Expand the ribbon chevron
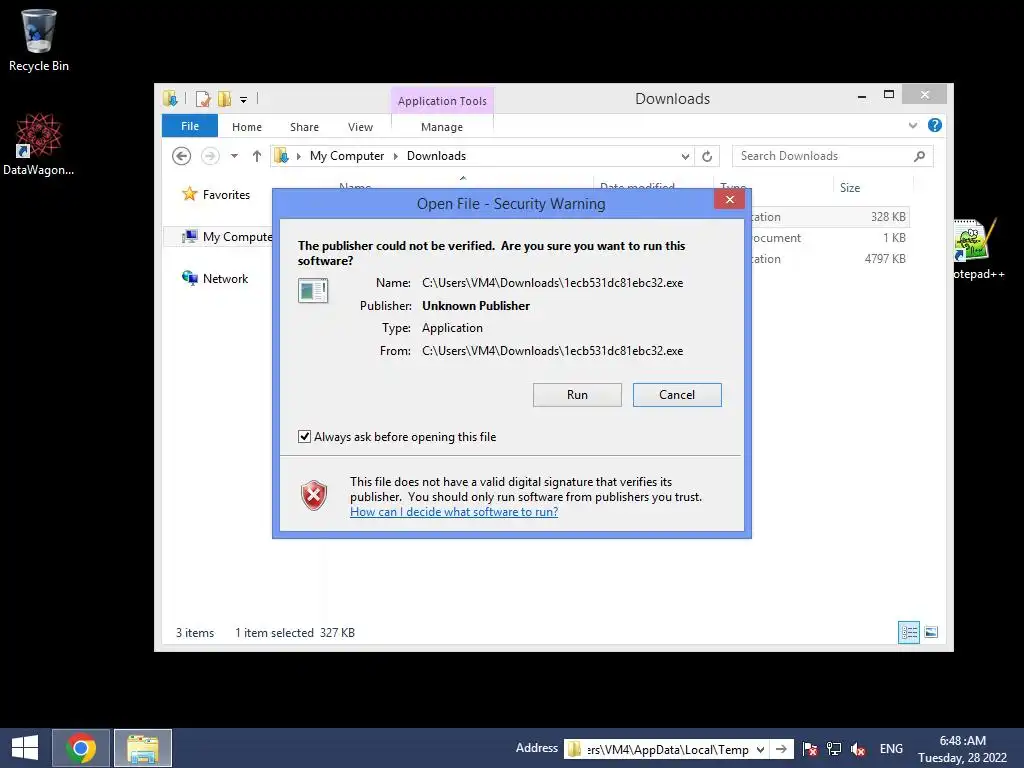Viewport: 1024px width, 768px height. click(x=913, y=125)
